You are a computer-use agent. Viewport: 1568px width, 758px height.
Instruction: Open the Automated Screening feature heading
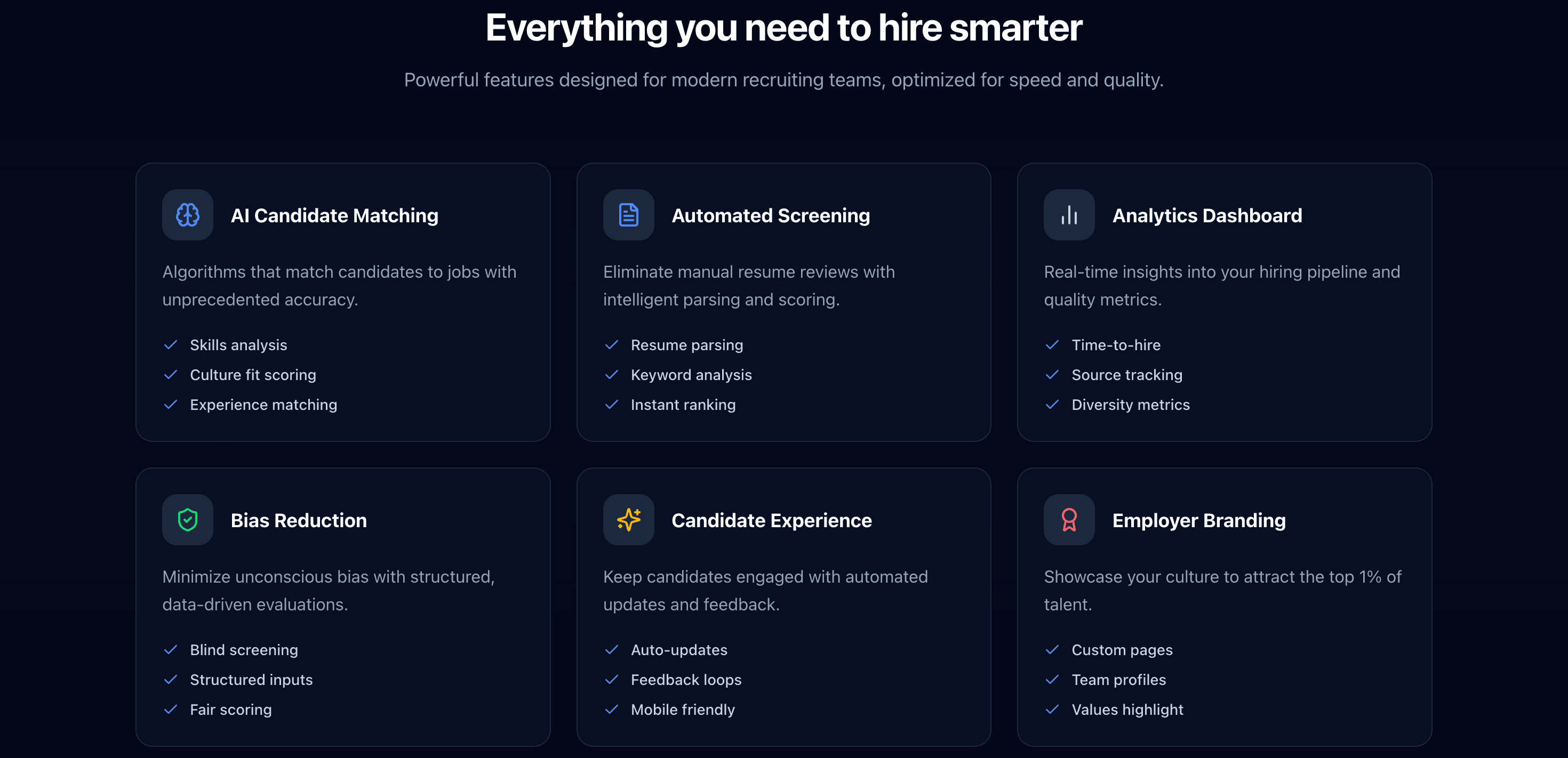(x=771, y=215)
